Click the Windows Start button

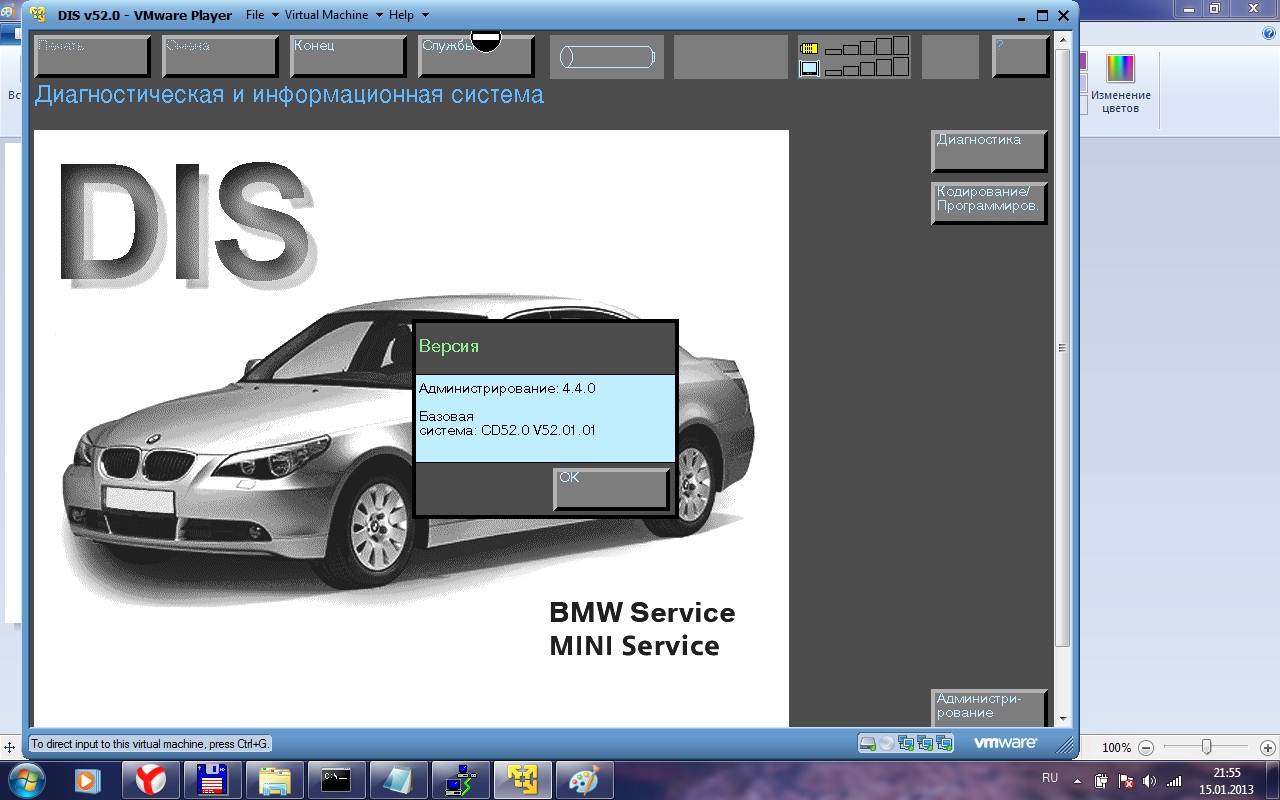[x=25, y=780]
